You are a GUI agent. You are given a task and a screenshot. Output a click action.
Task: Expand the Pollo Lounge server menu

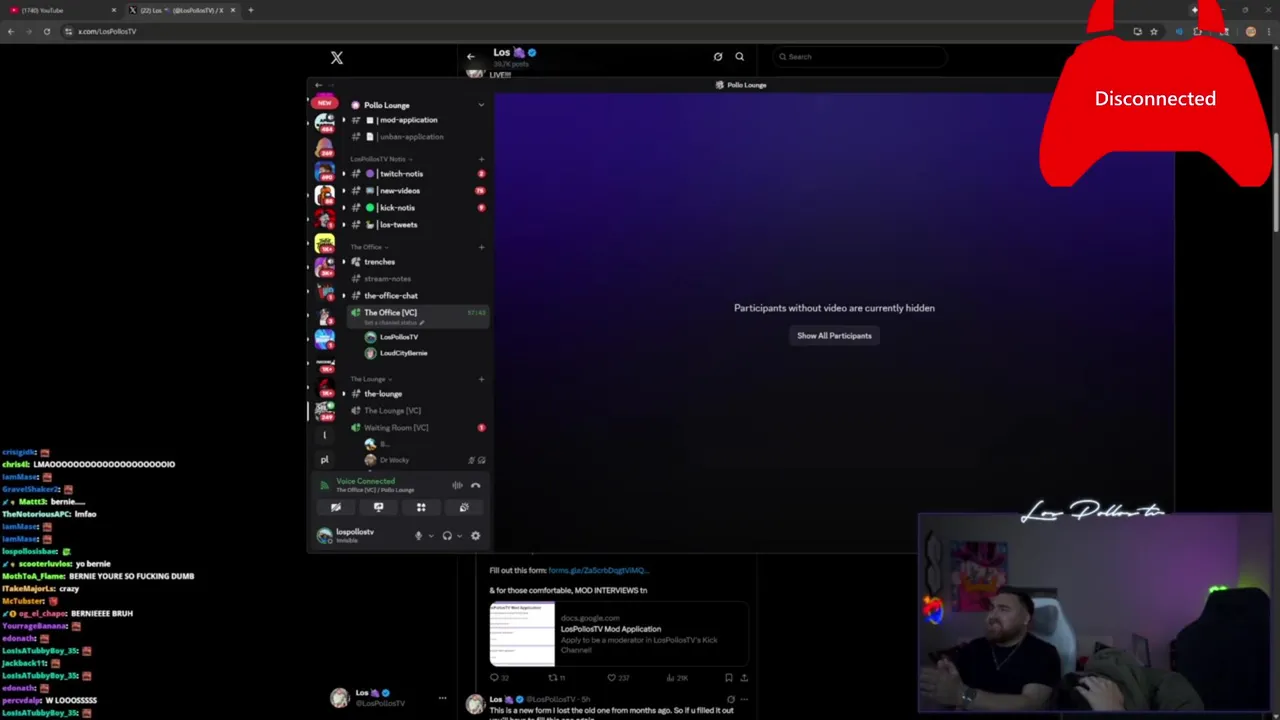coord(481,105)
